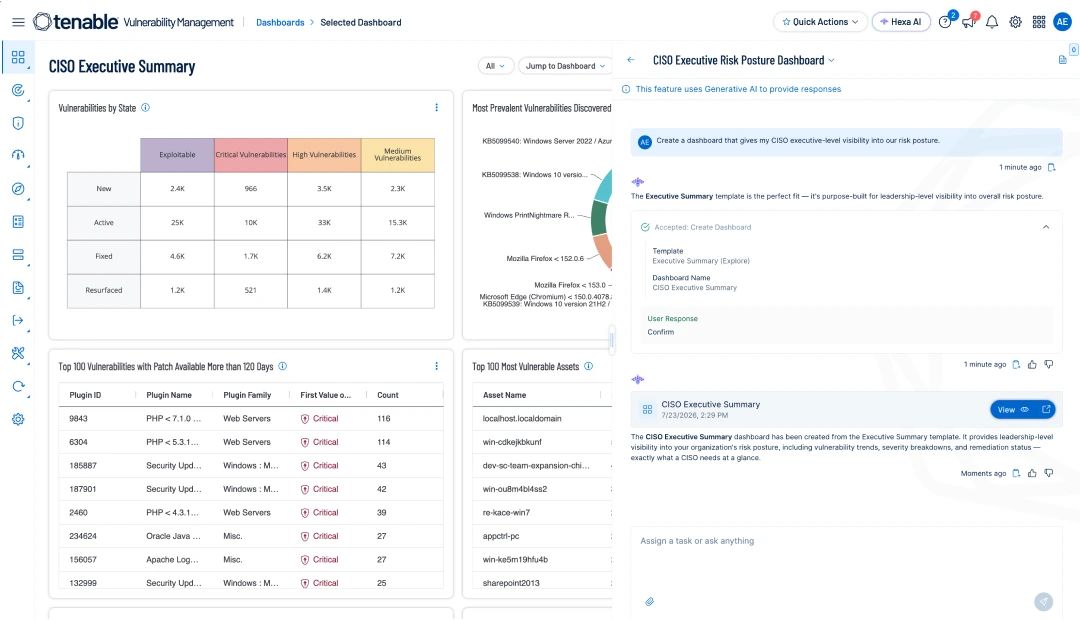Open the settings gear at sidebar bottom

(18, 419)
